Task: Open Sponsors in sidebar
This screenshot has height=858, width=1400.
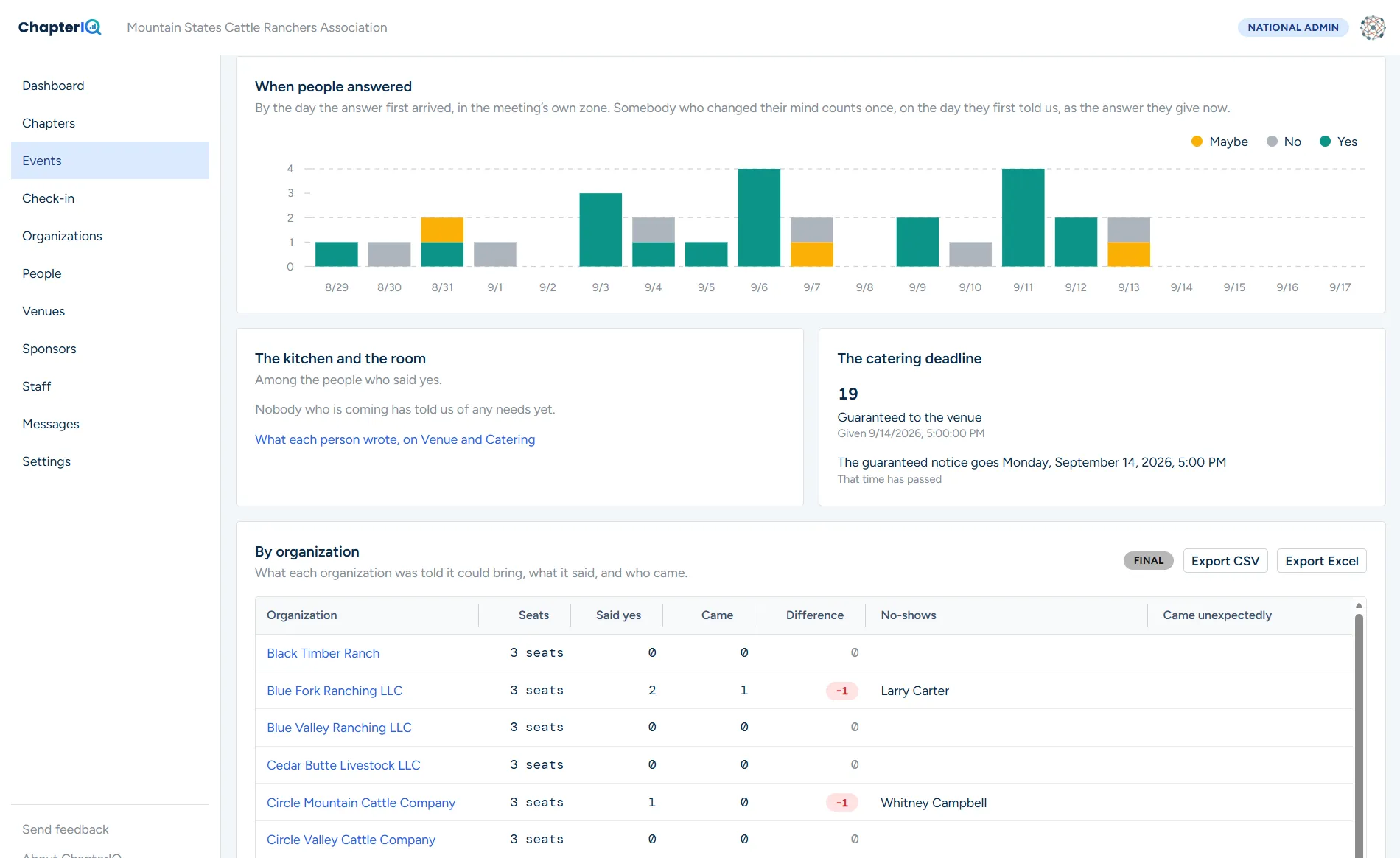Action: click(x=110, y=349)
